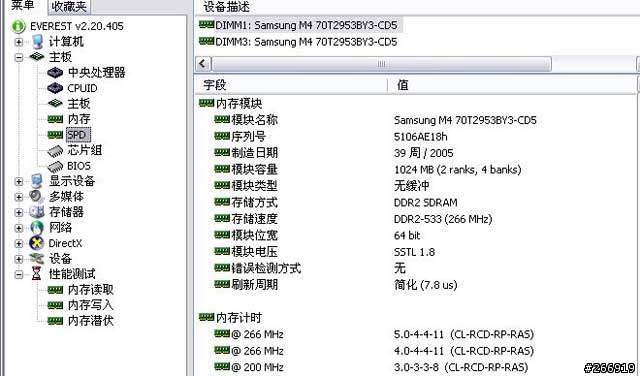Click the 中央处理器 chip icon
This screenshot has height=376, width=640.
(55, 73)
